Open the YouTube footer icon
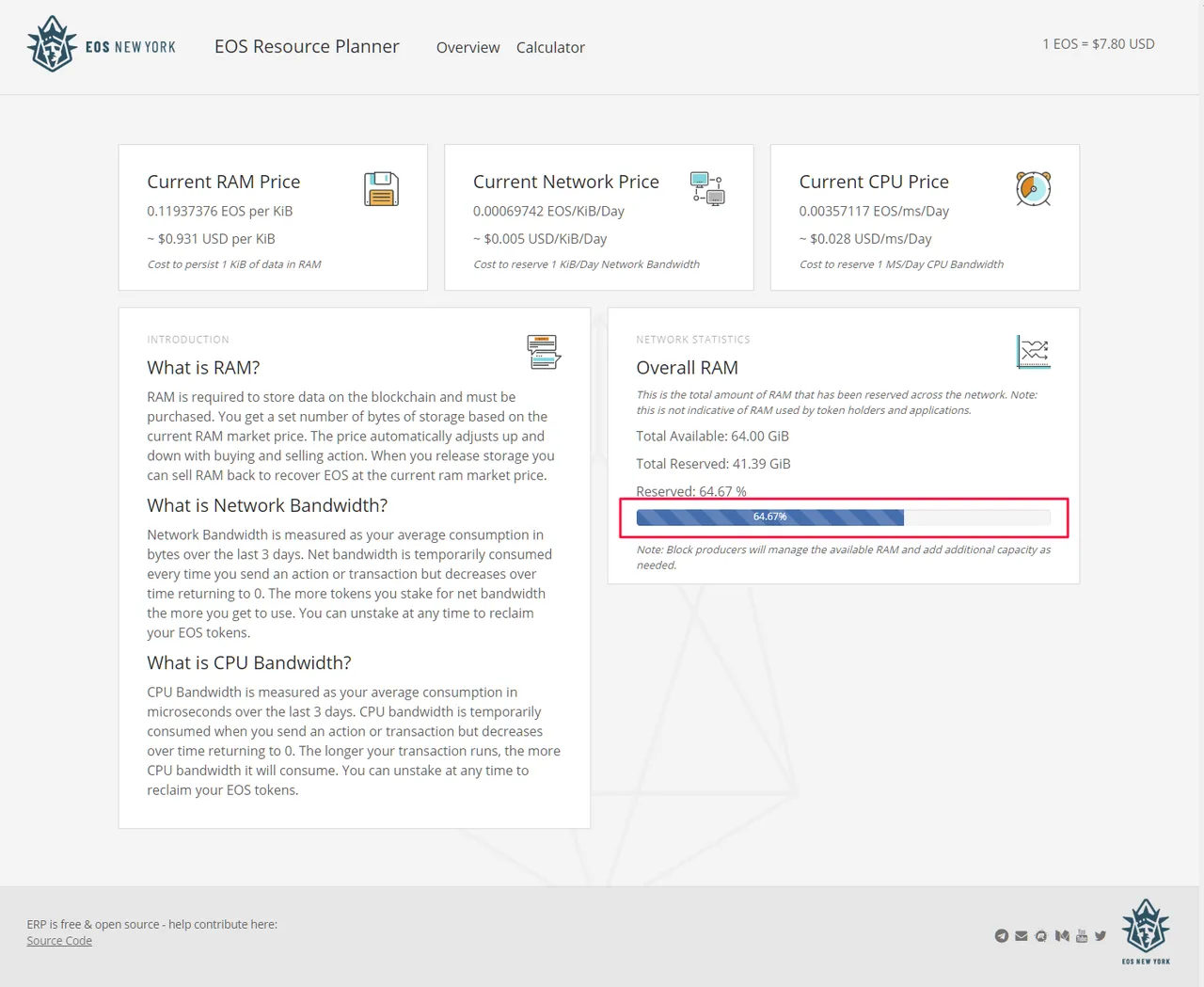The width and height of the screenshot is (1204, 987). (x=1082, y=936)
